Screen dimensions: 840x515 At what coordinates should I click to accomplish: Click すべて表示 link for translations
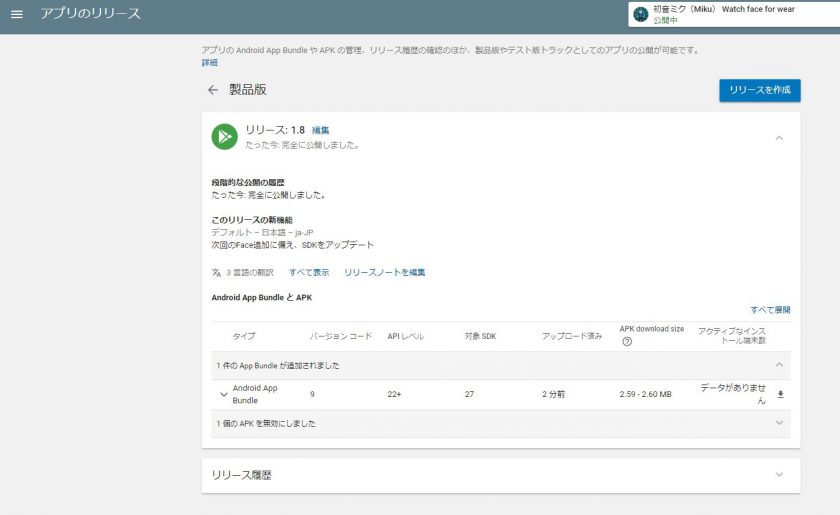(309, 272)
